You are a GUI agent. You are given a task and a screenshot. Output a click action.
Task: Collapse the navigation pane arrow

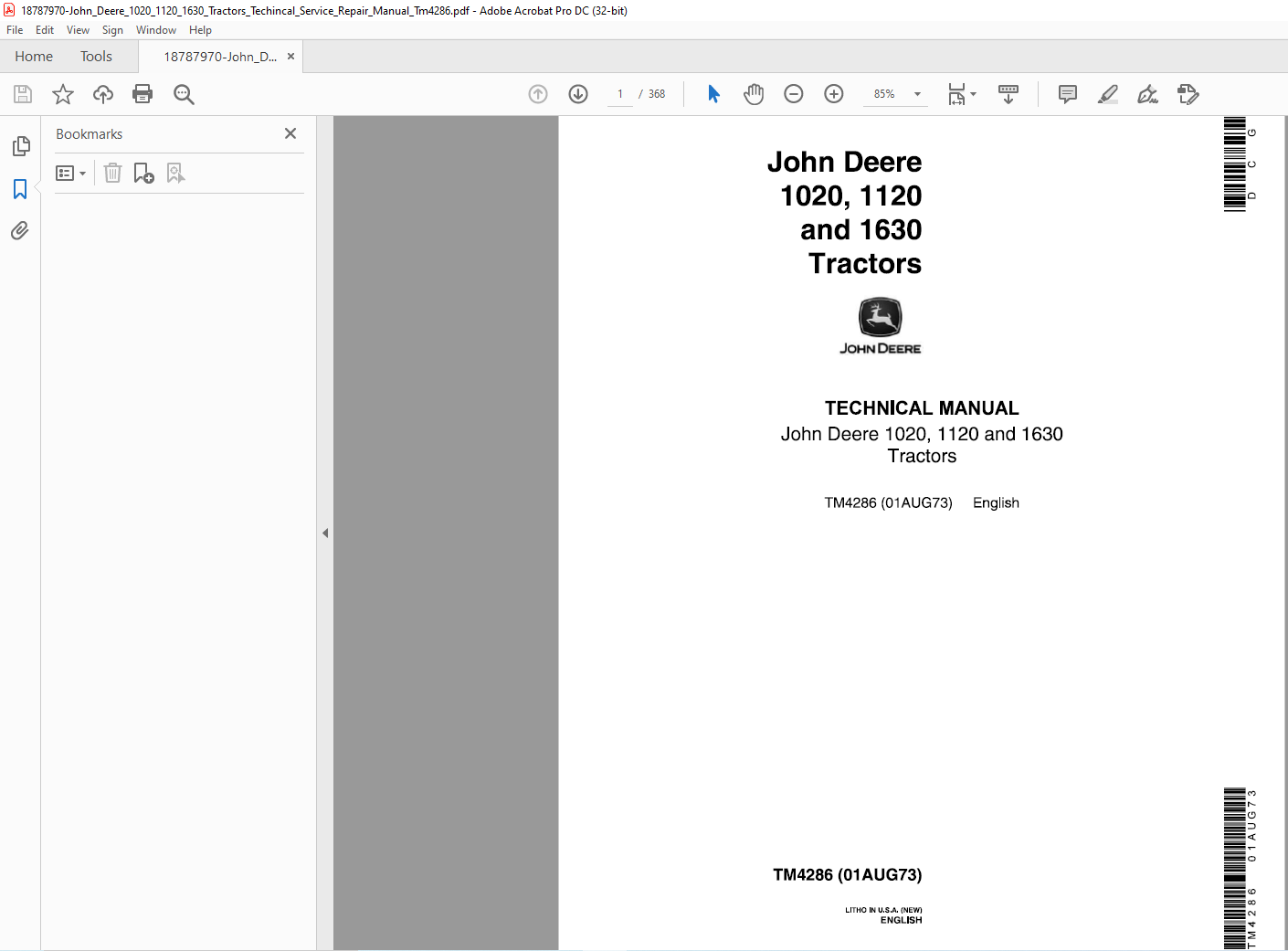pyautogui.click(x=325, y=533)
